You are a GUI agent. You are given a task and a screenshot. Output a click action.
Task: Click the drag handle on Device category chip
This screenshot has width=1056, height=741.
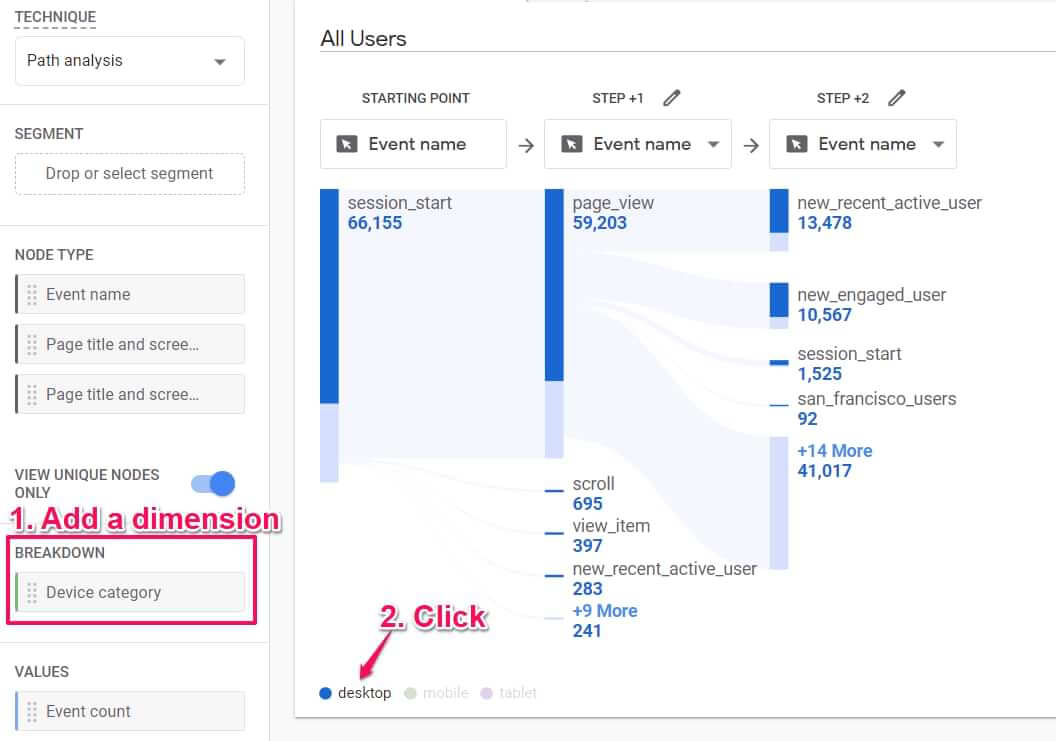point(32,592)
